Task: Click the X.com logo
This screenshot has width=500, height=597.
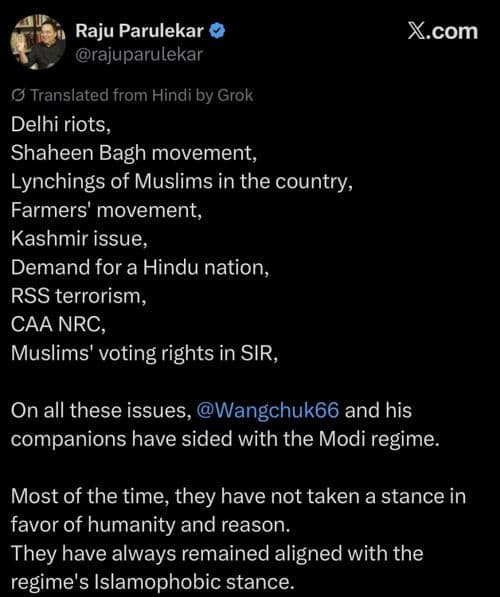Action: click(443, 31)
